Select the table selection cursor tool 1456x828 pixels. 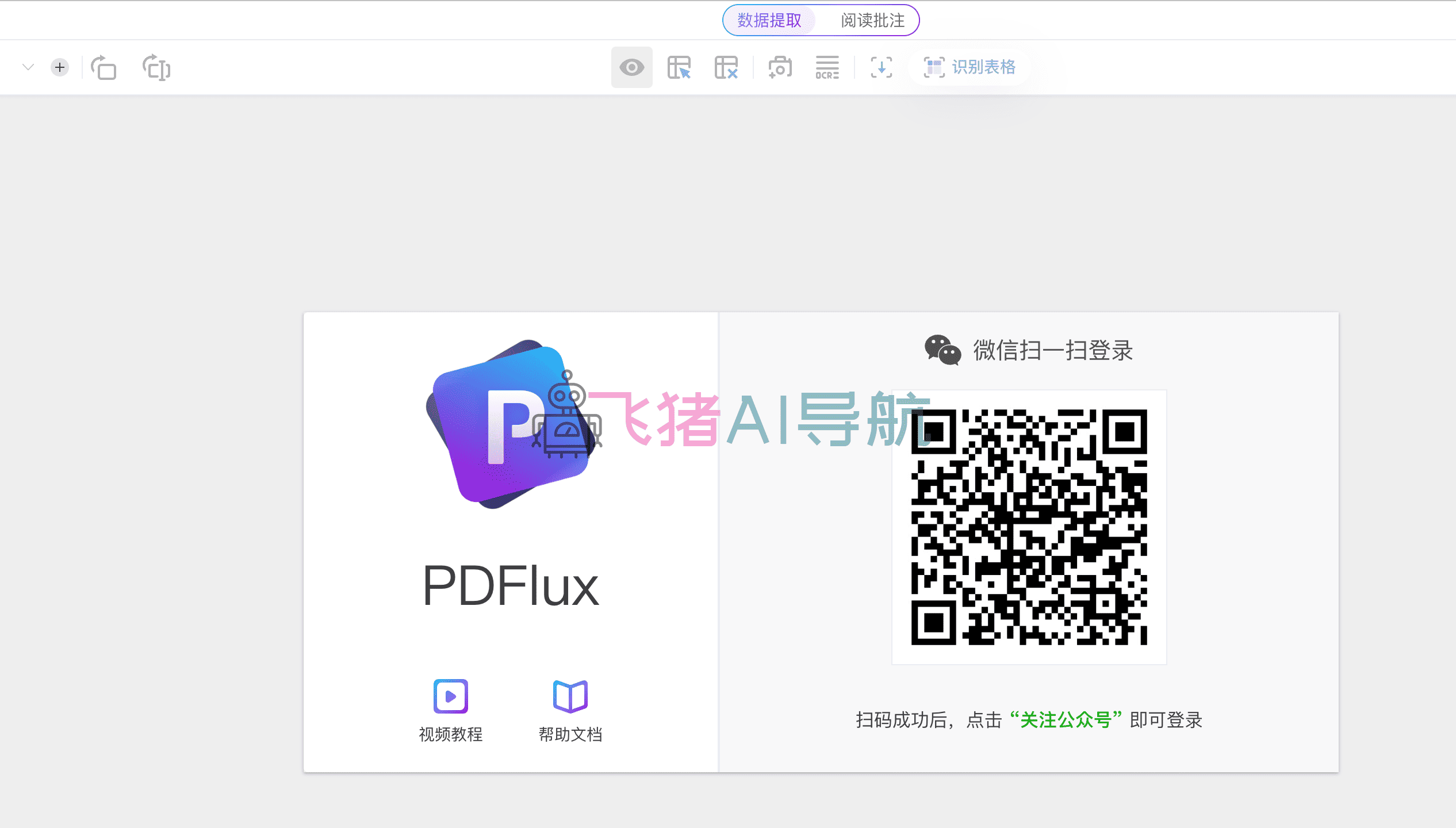[679, 67]
